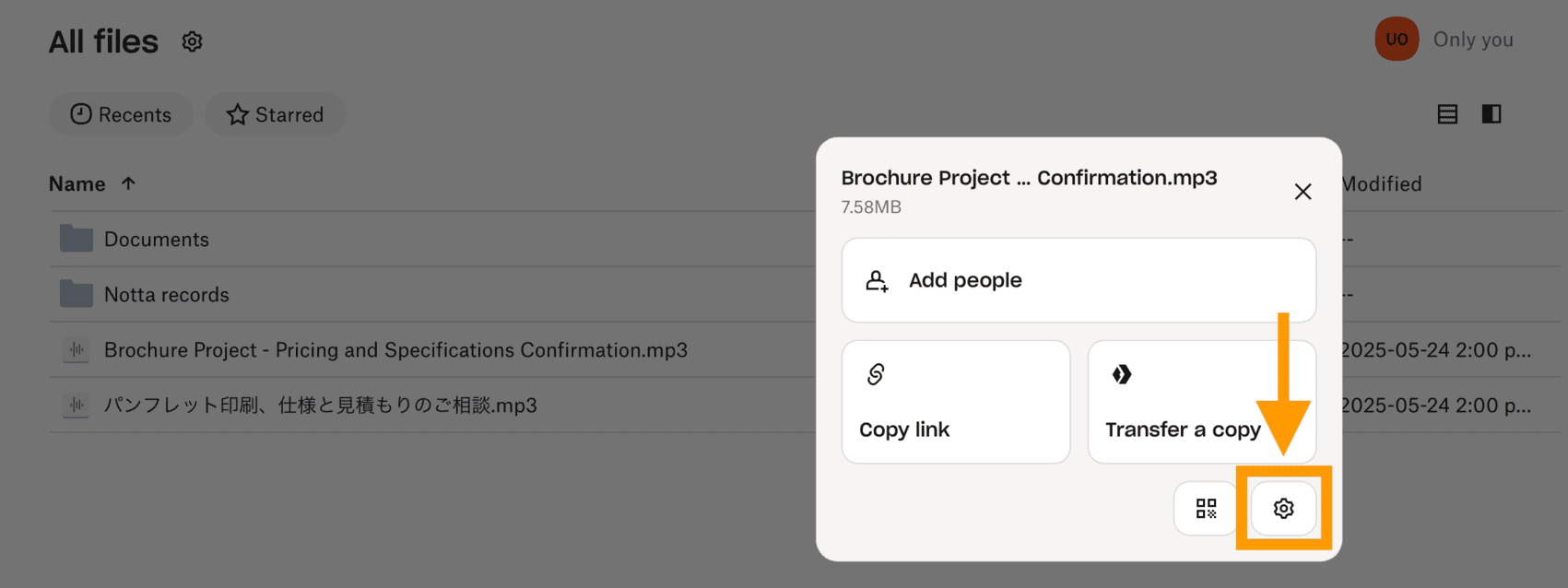Click the dialog title Brochure Project Confirmation.mp3
The width and height of the screenshot is (1568, 588).
1029,178
